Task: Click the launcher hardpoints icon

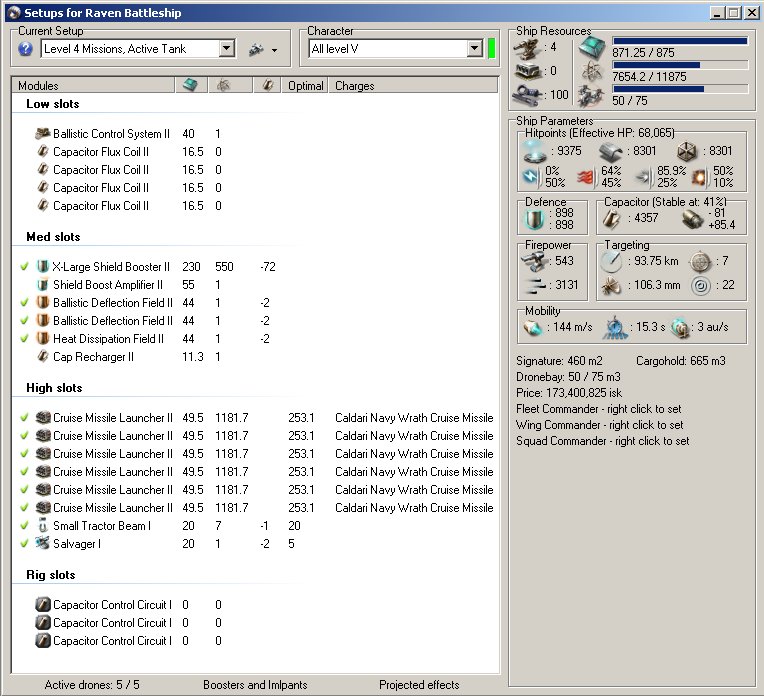Action: tap(527, 72)
